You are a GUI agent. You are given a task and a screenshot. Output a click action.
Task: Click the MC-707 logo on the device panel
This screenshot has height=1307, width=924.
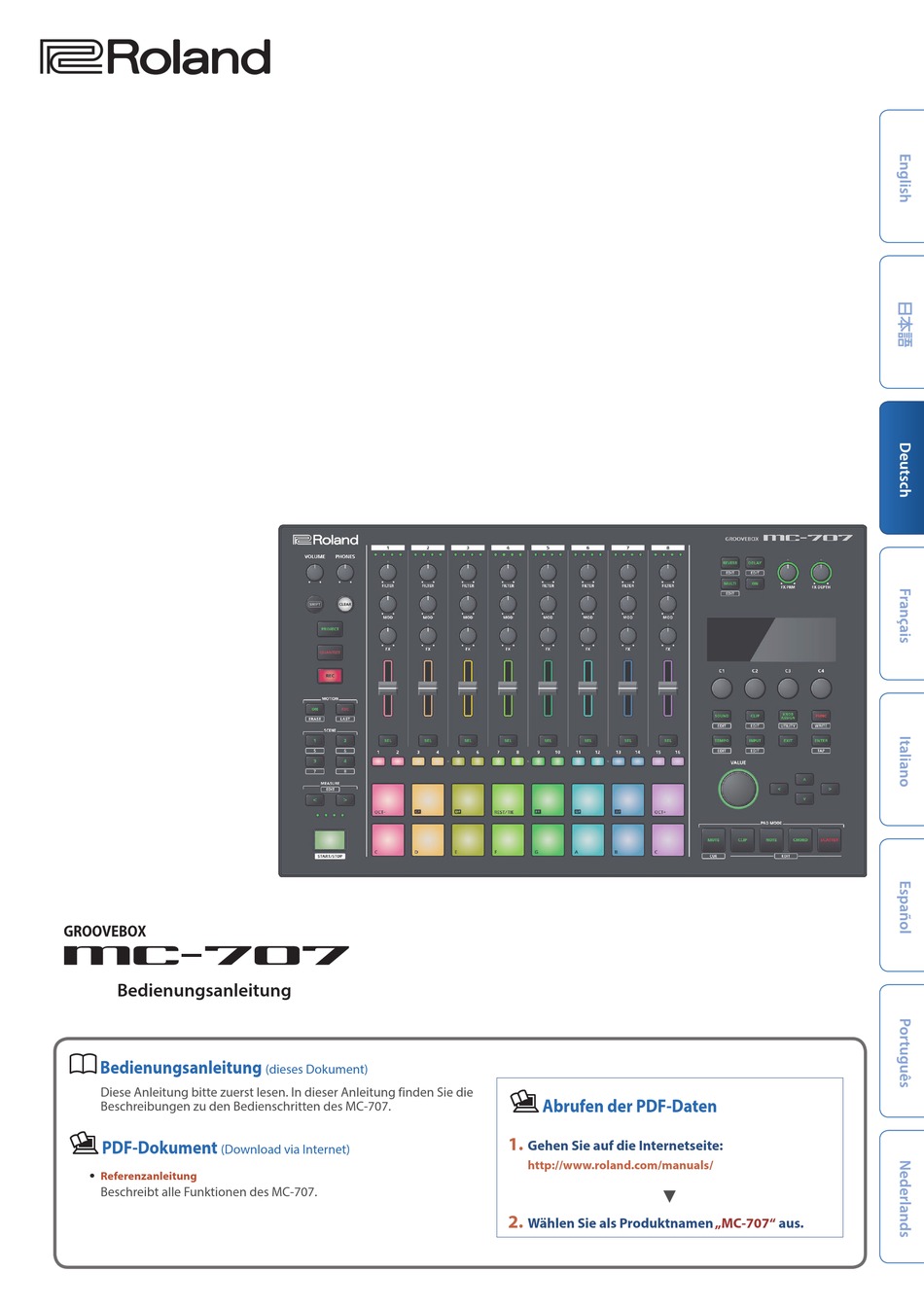807,538
